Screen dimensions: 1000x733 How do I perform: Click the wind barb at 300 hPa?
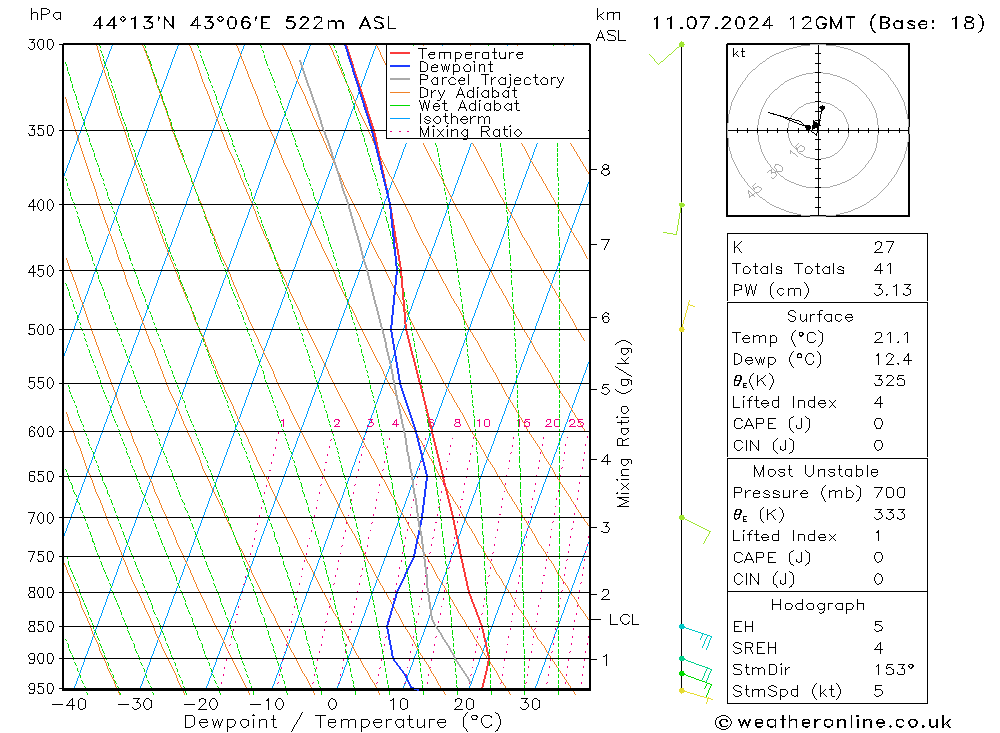666,54
